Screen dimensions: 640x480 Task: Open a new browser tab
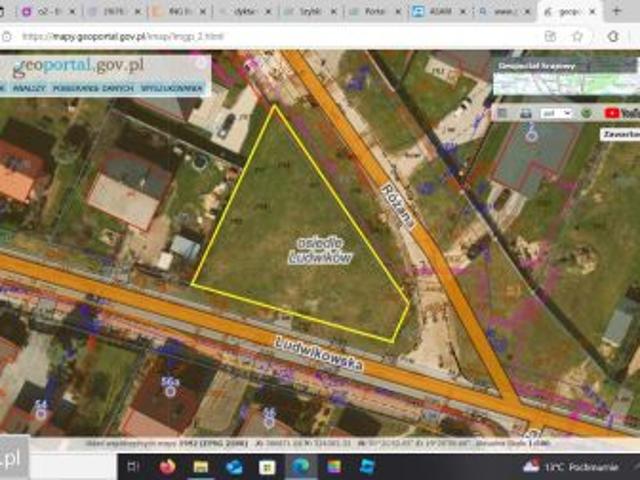coord(615,12)
